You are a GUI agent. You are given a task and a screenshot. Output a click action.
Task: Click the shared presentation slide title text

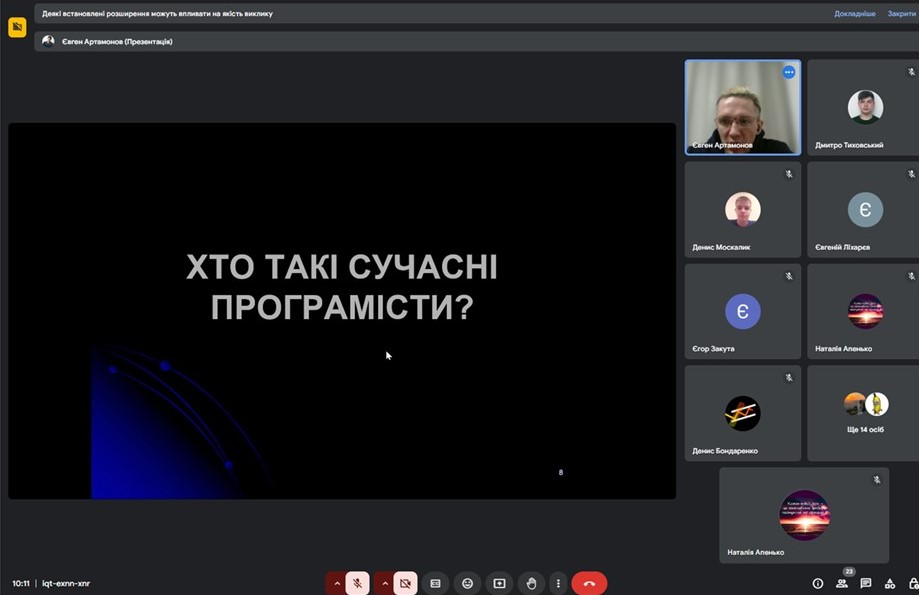[x=342, y=287]
